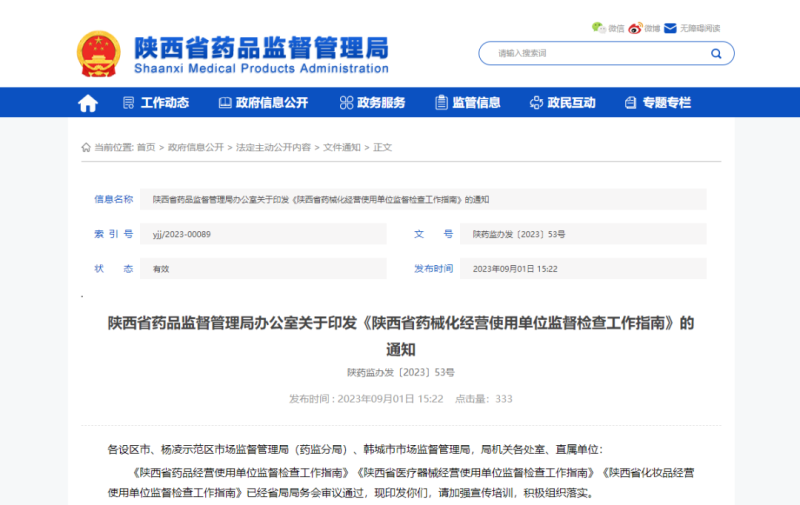
Task: Click the Shaanxi Medical Products Administration emblem logo
Action: tap(99, 53)
